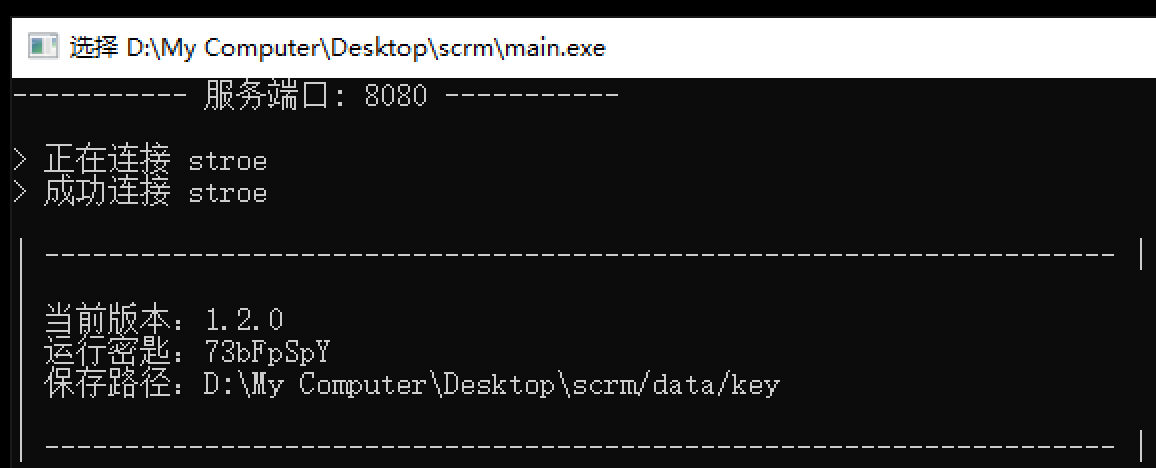Viewport: 1156px width, 468px height.
Task: Click the service port 8080 text
Action: pyautogui.click(x=395, y=96)
